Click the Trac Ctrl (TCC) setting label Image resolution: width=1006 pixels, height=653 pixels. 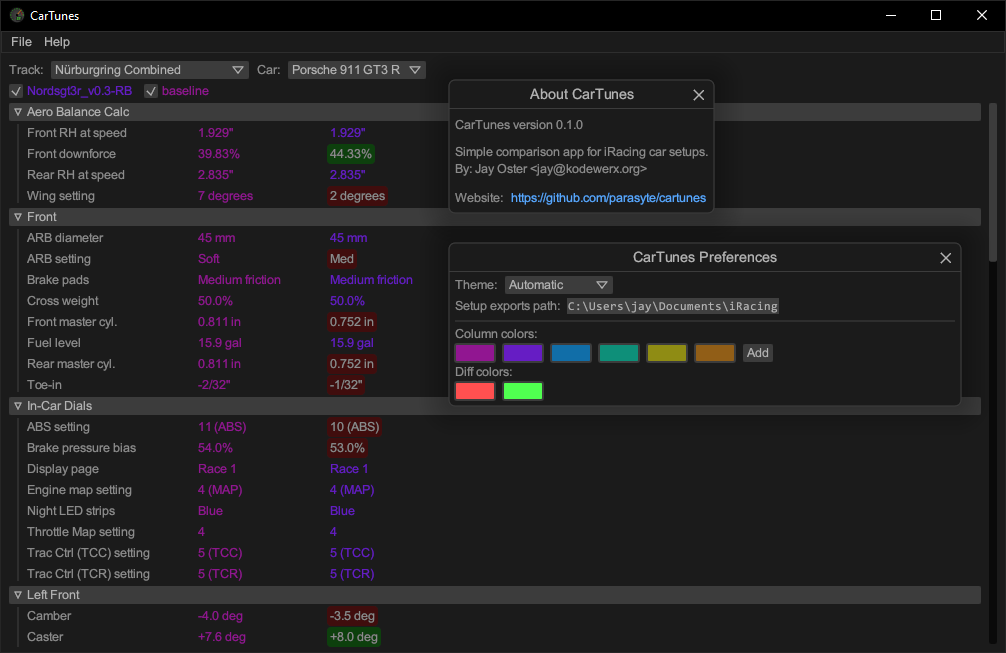(x=89, y=553)
